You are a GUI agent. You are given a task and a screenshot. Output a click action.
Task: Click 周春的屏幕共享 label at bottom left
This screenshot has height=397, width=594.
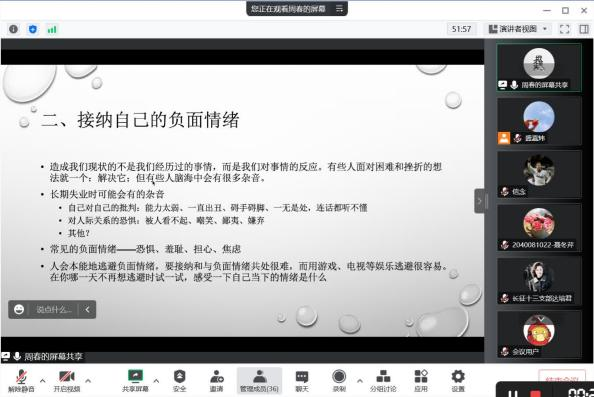tap(53, 356)
